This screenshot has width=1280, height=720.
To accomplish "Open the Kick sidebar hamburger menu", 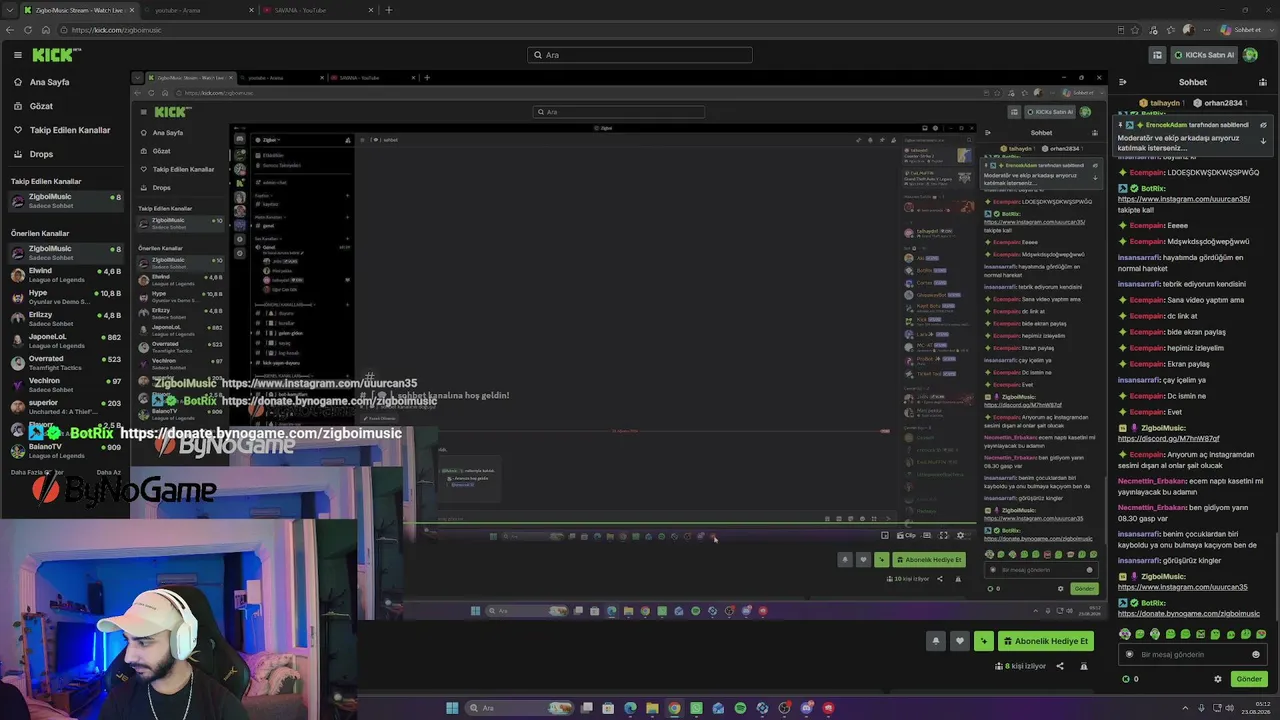I will pos(18,55).
